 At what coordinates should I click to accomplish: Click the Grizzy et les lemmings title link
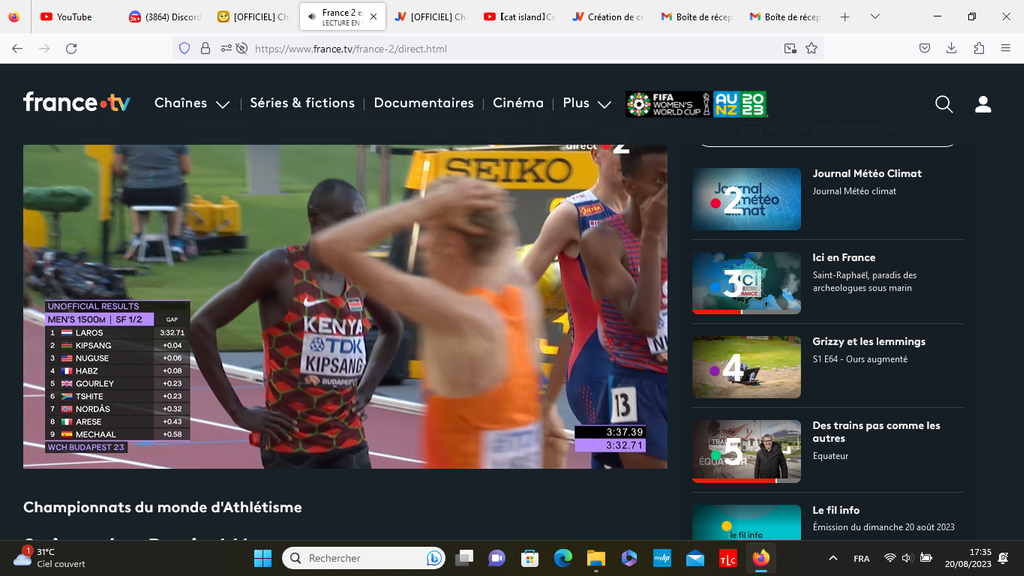(869, 342)
